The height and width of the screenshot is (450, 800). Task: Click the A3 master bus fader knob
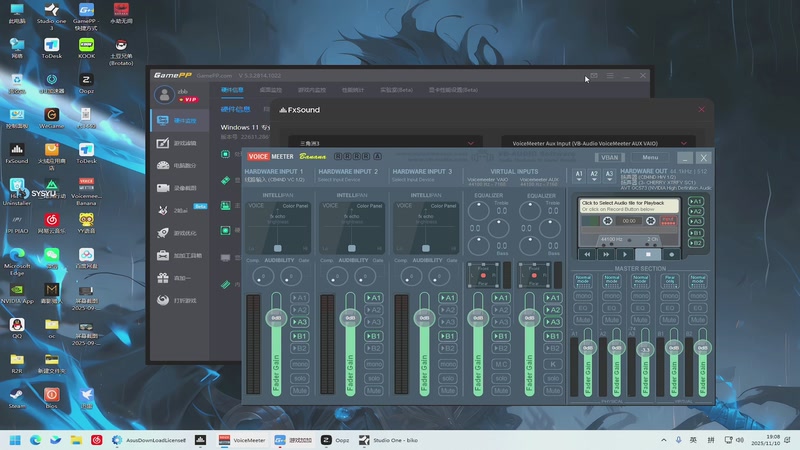pos(645,349)
